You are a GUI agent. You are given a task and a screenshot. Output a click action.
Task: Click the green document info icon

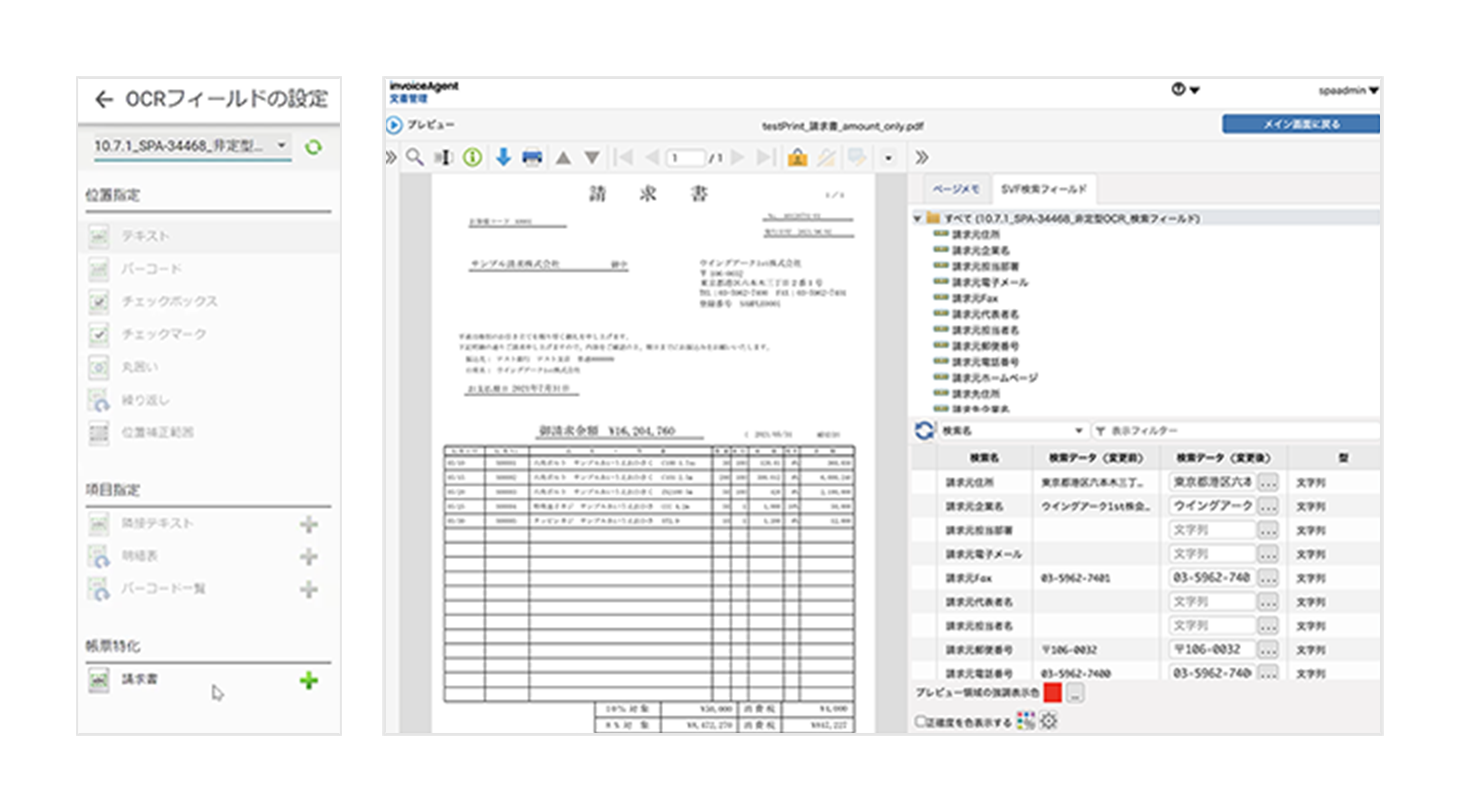pyautogui.click(x=473, y=157)
